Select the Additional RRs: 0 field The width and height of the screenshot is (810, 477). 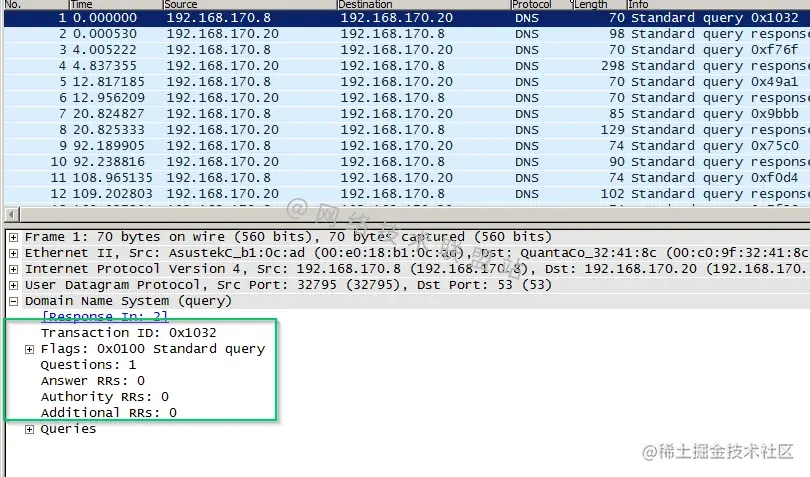[109, 413]
